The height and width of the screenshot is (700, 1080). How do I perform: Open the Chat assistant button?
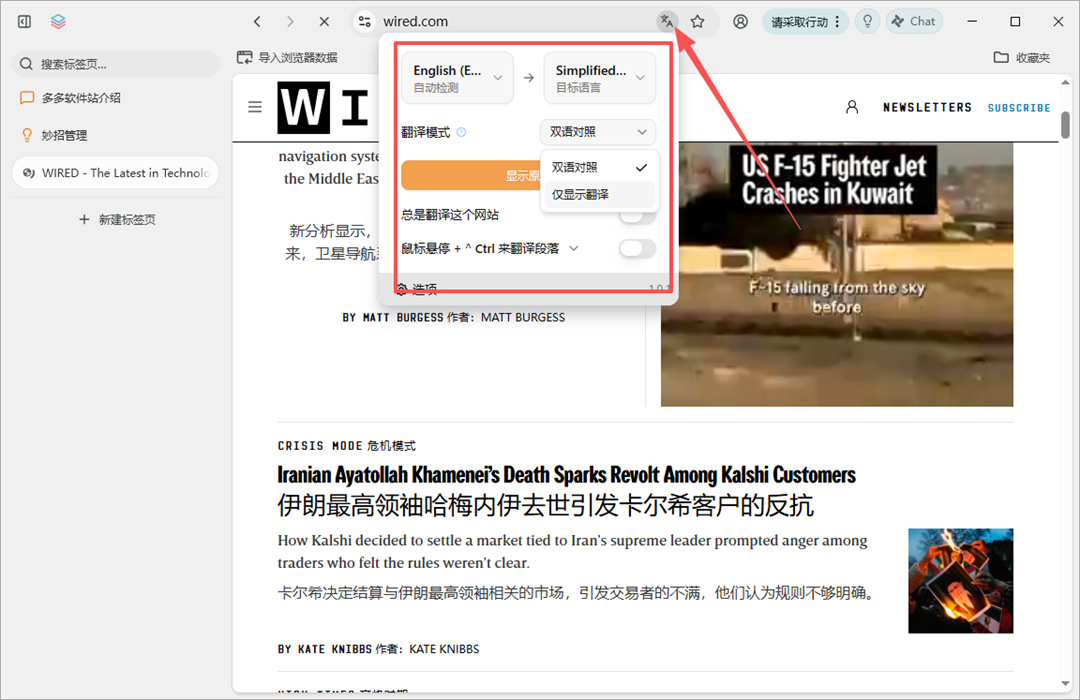[913, 20]
